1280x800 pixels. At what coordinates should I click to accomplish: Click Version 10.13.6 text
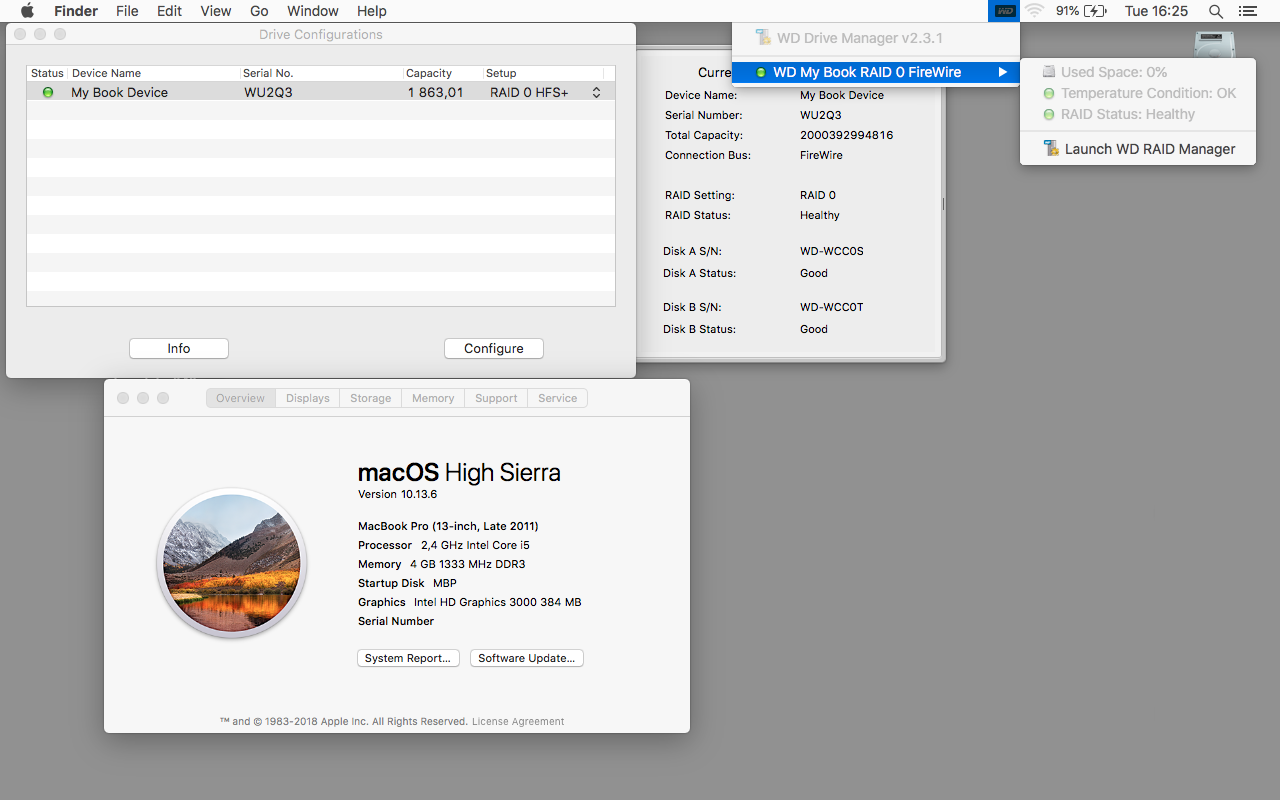pyautogui.click(x=397, y=494)
